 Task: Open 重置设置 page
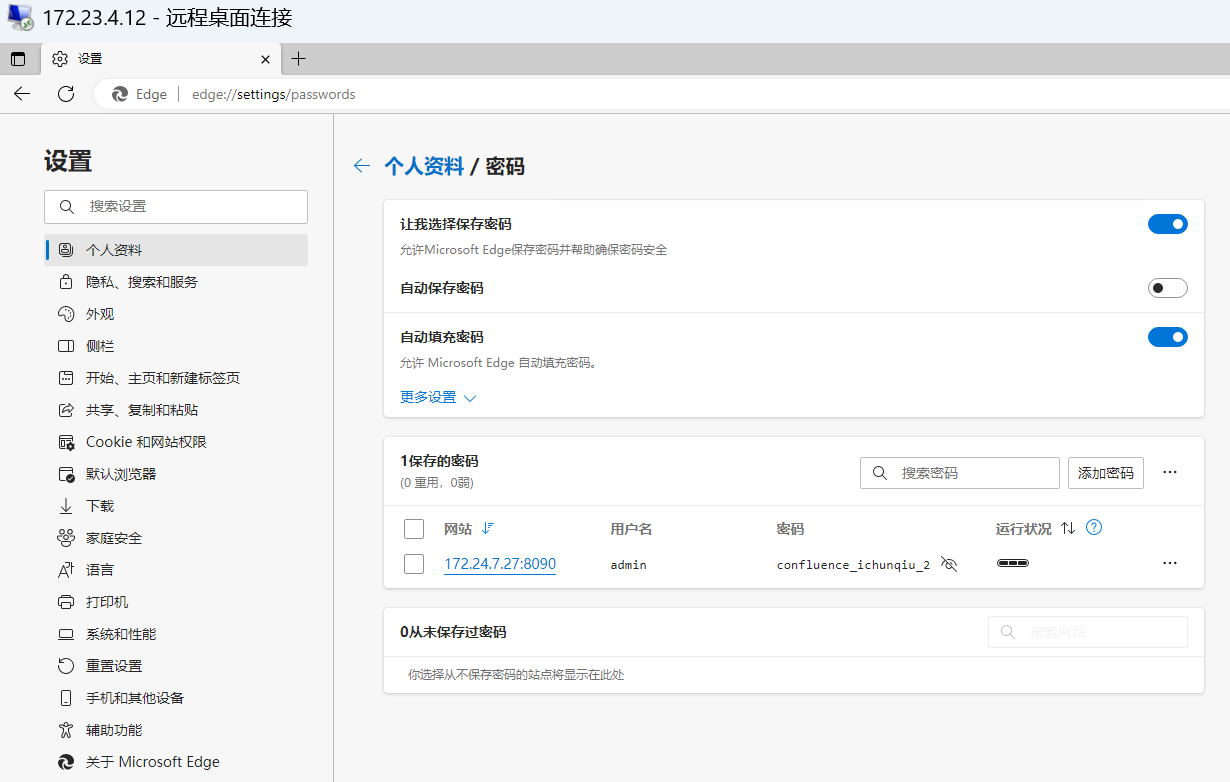[x=176, y=666]
